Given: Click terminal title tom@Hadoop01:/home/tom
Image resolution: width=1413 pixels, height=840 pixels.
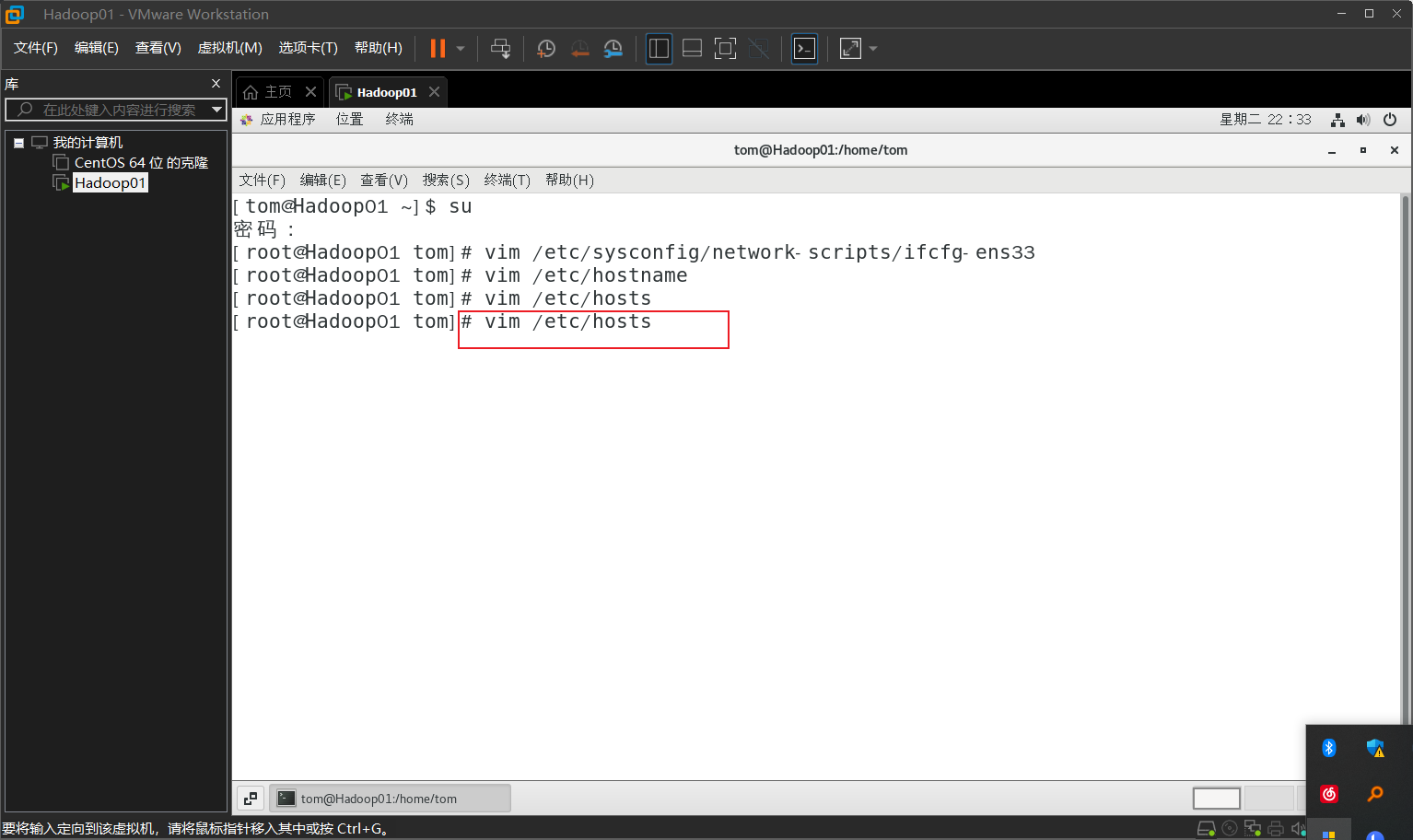Looking at the screenshot, I should point(821,150).
